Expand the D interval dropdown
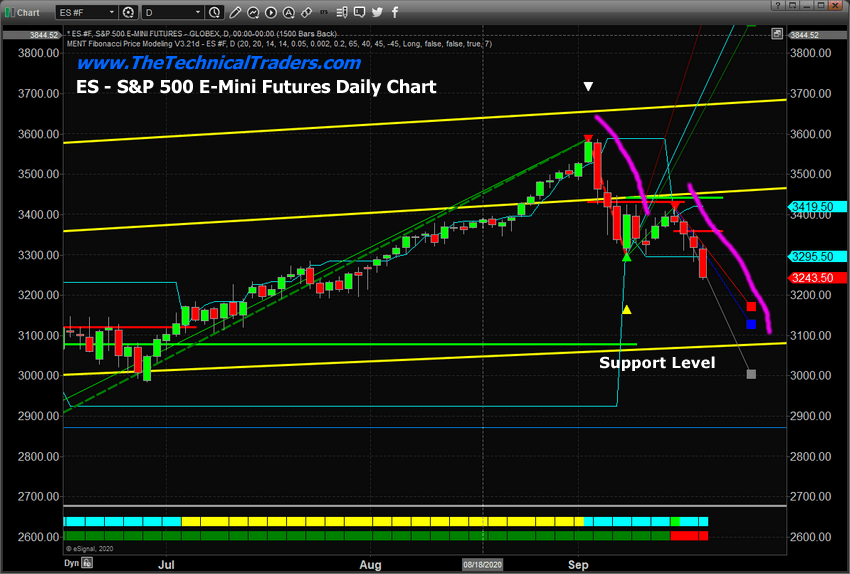Image resolution: width=850 pixels, height=574 pixels. point(172,12)
